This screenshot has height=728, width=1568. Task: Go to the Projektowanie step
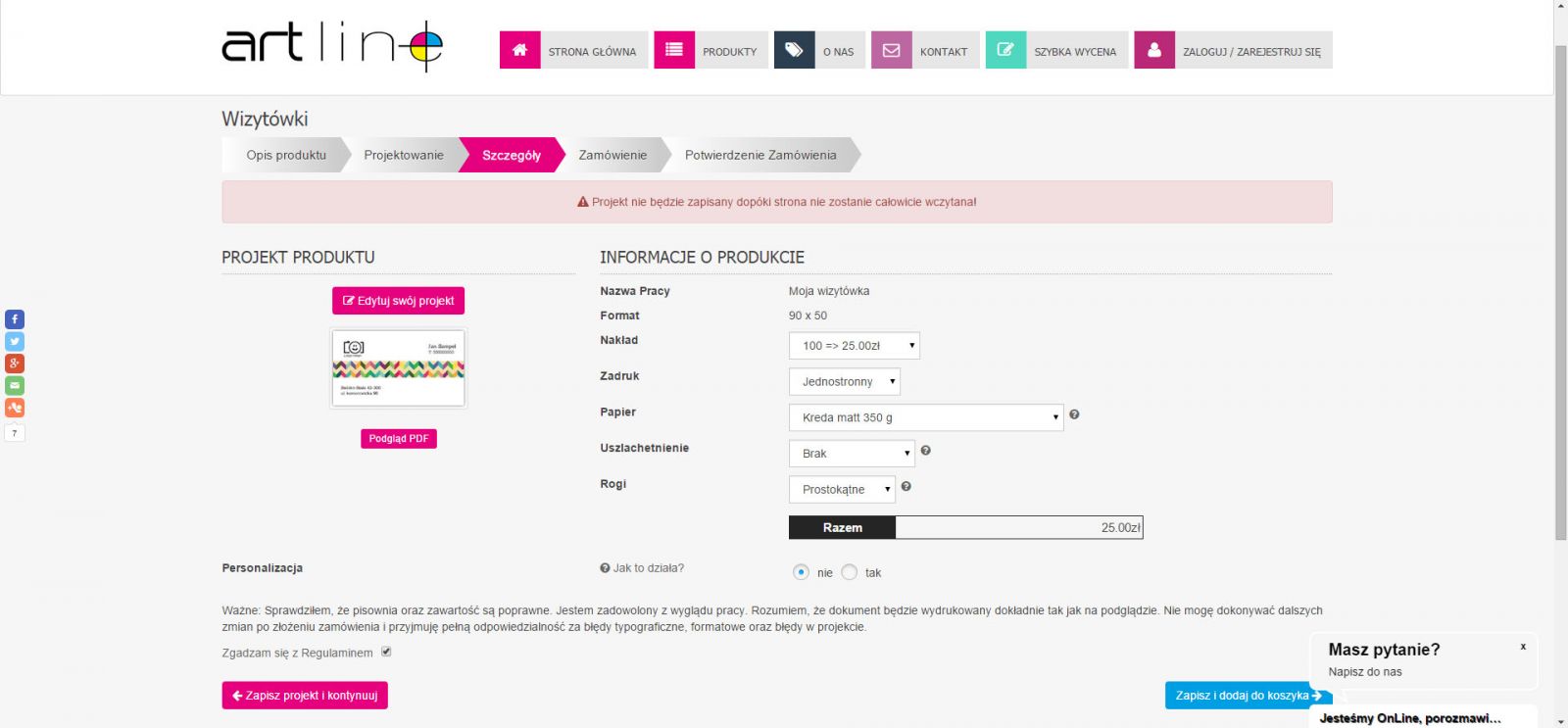(404, 155)
